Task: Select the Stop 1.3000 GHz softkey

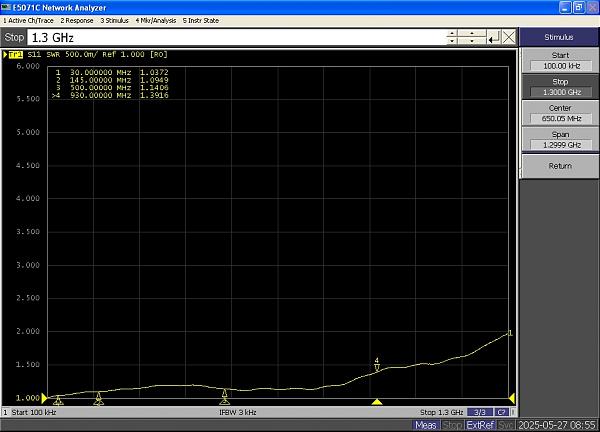Action: (x=560, y=87)
